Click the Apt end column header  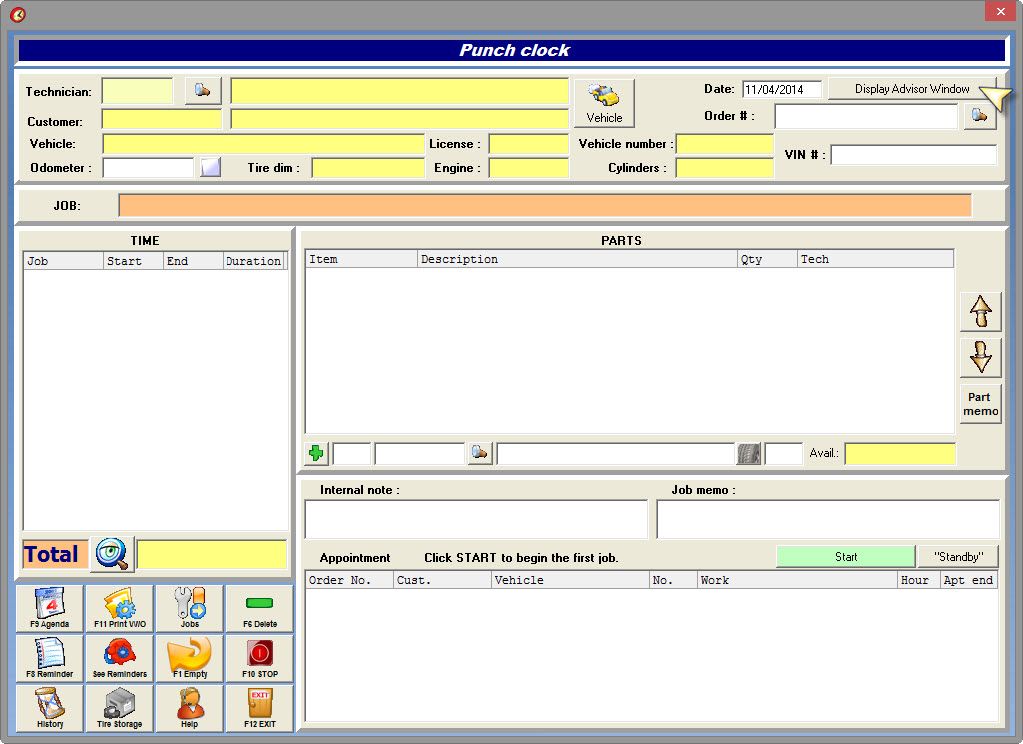tap(969, 580)
